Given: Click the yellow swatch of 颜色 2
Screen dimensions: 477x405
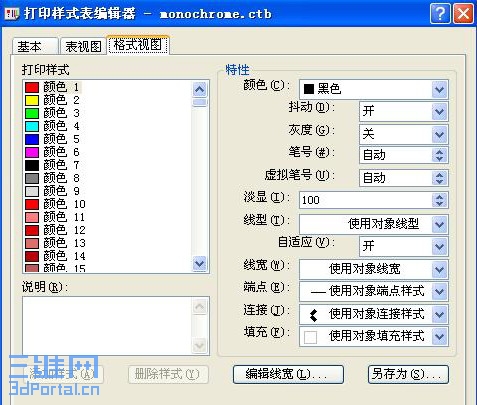Looking at the screenshot, I should coord(32,100).
